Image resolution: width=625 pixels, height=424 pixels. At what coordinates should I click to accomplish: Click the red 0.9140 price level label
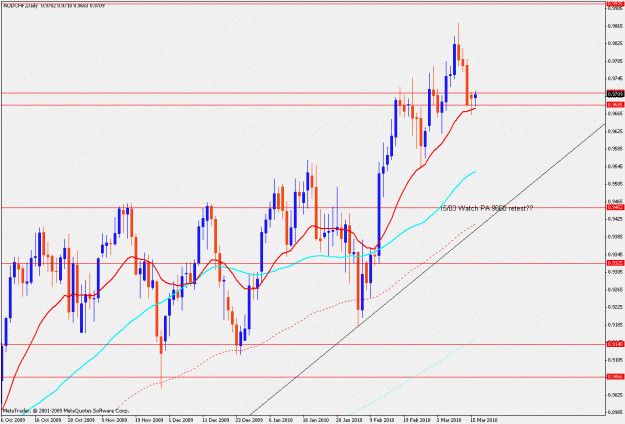pyautogui.click(x=615, y=344)
